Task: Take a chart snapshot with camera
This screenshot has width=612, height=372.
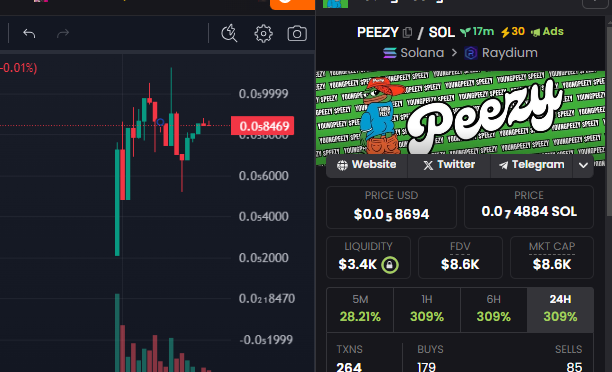Action: click(x=297, y=34)
